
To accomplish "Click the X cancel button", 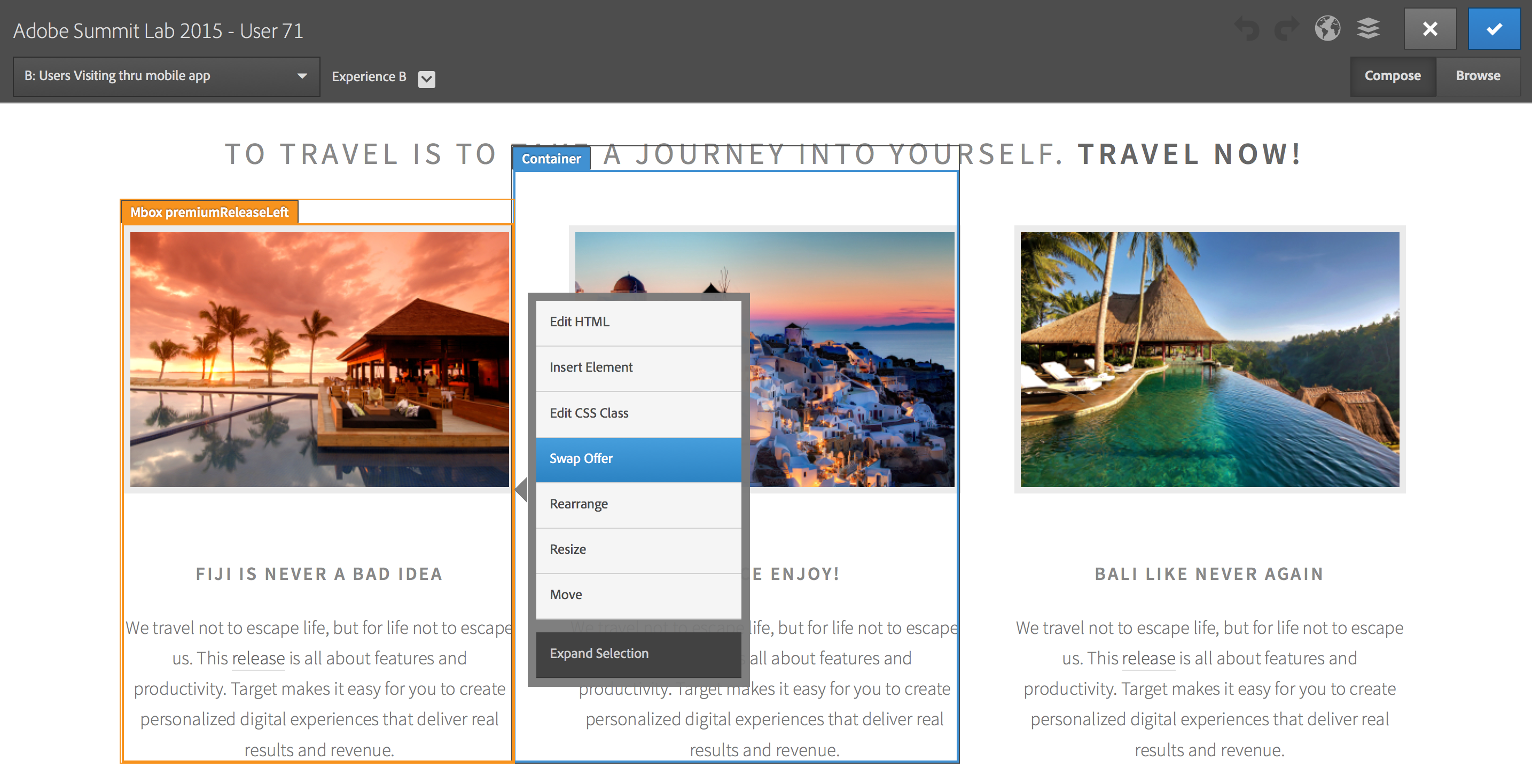I will [x=1430, y=28].
